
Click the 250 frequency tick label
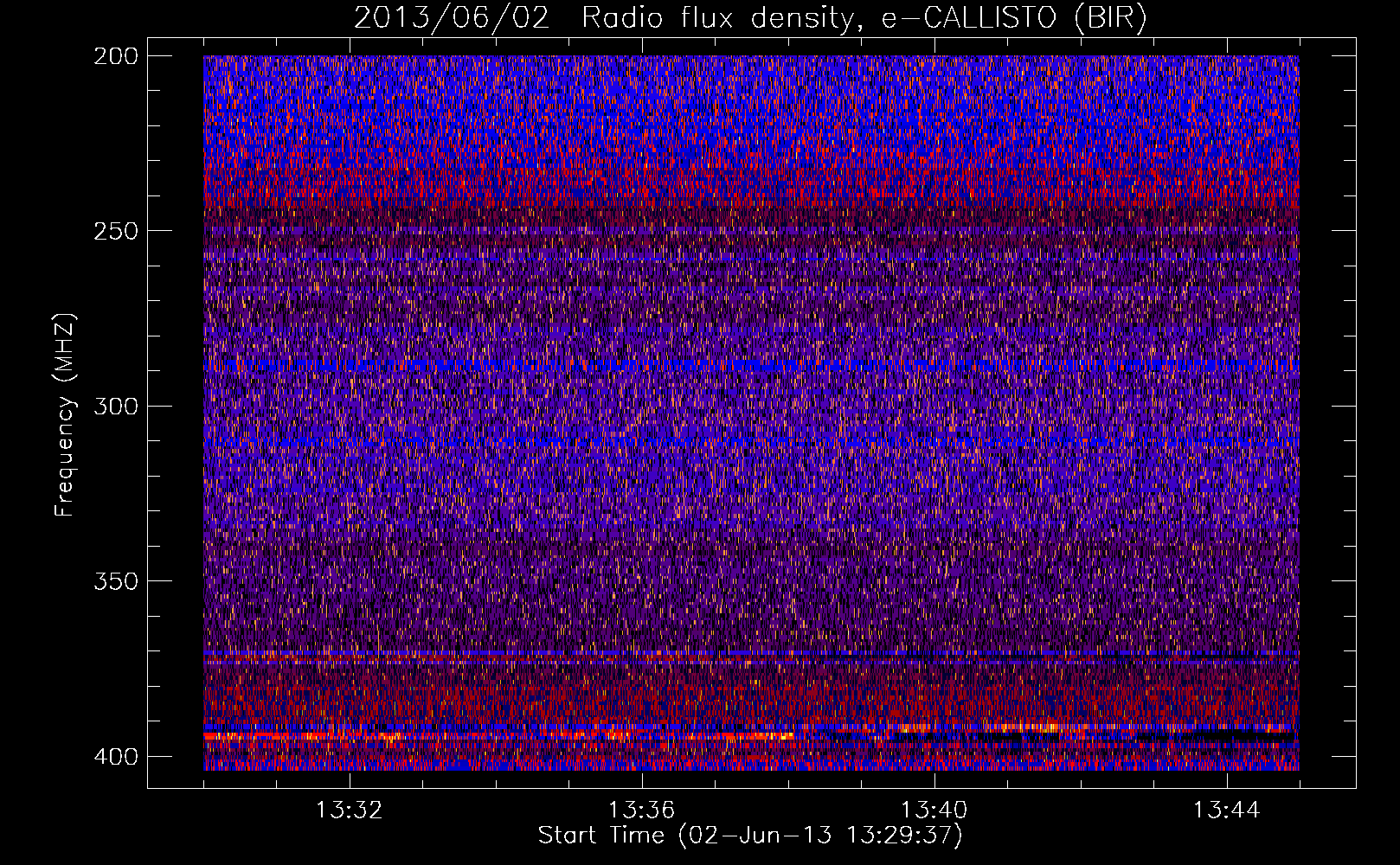point(115,231)
